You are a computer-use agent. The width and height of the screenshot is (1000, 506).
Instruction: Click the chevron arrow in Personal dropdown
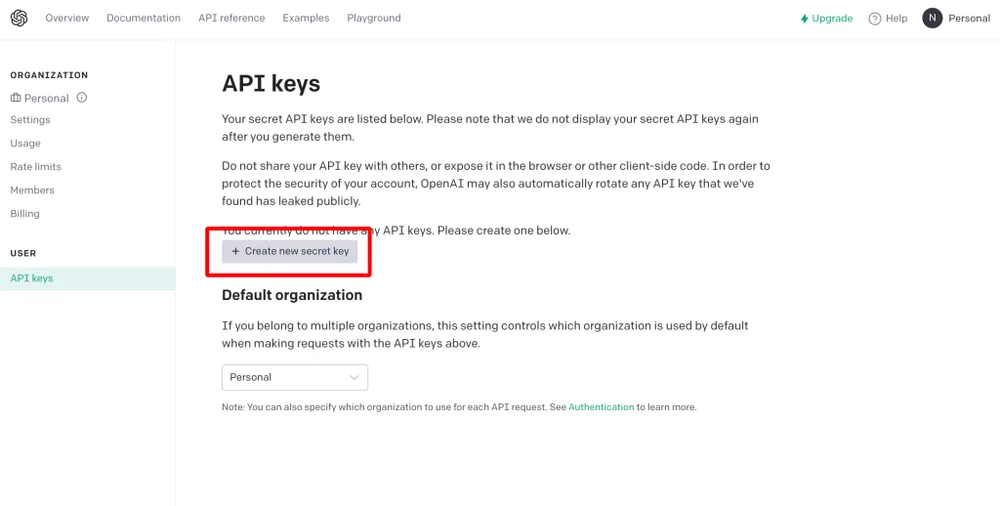tap(354, 377)
